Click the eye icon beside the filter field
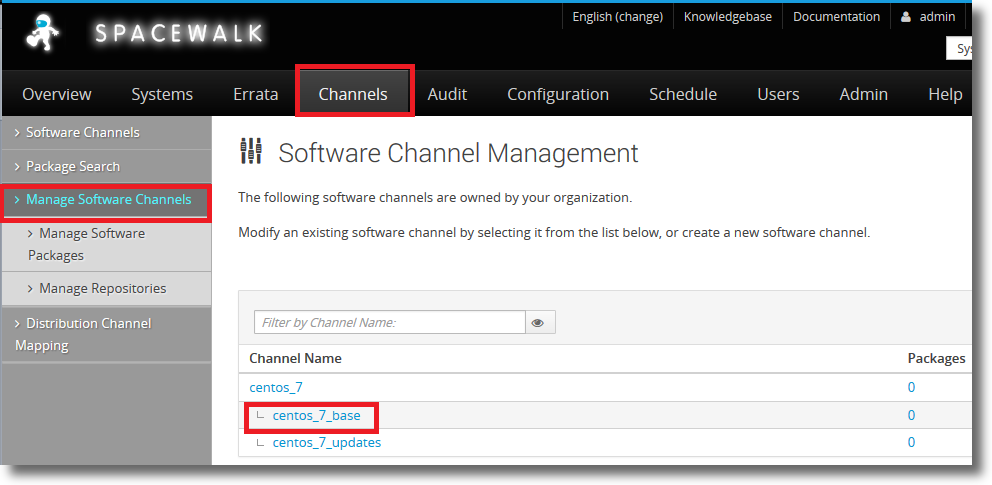 (538, 322)
